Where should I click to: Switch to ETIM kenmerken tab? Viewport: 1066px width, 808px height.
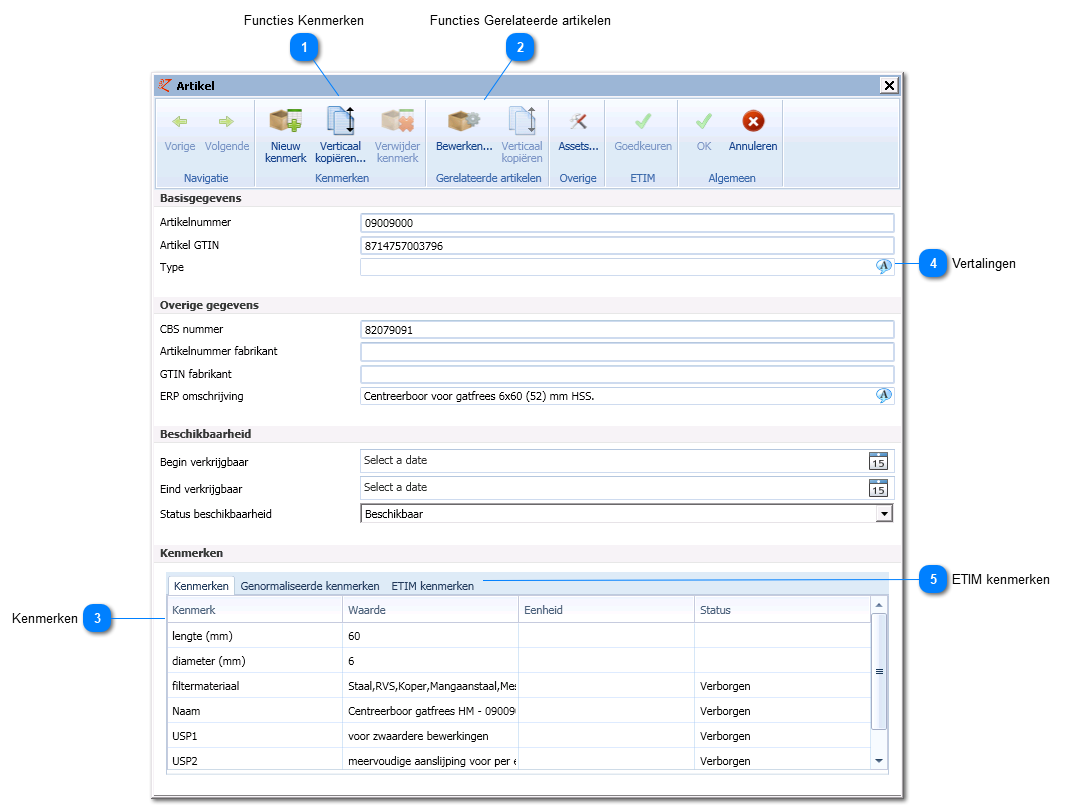coord(432,586)
